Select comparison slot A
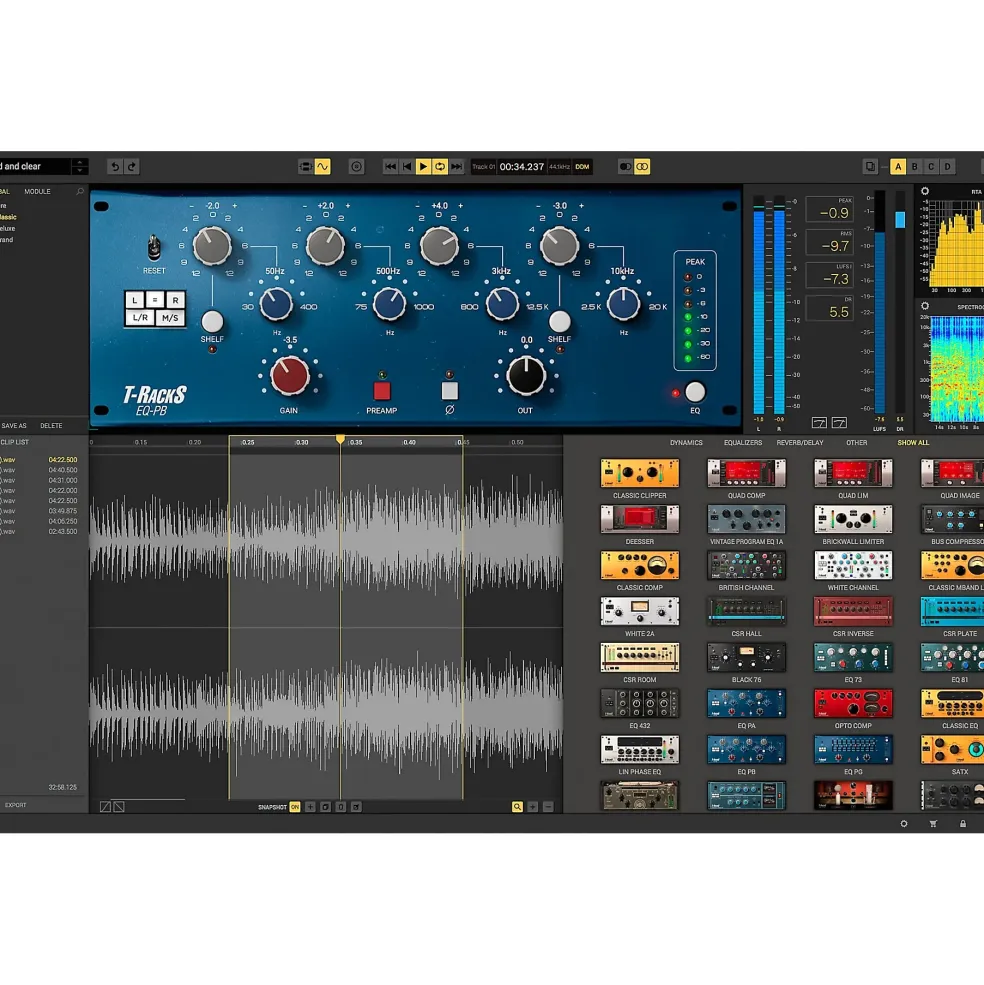The height and width of the screenshot is (985, 984). [x=898, y=166]
